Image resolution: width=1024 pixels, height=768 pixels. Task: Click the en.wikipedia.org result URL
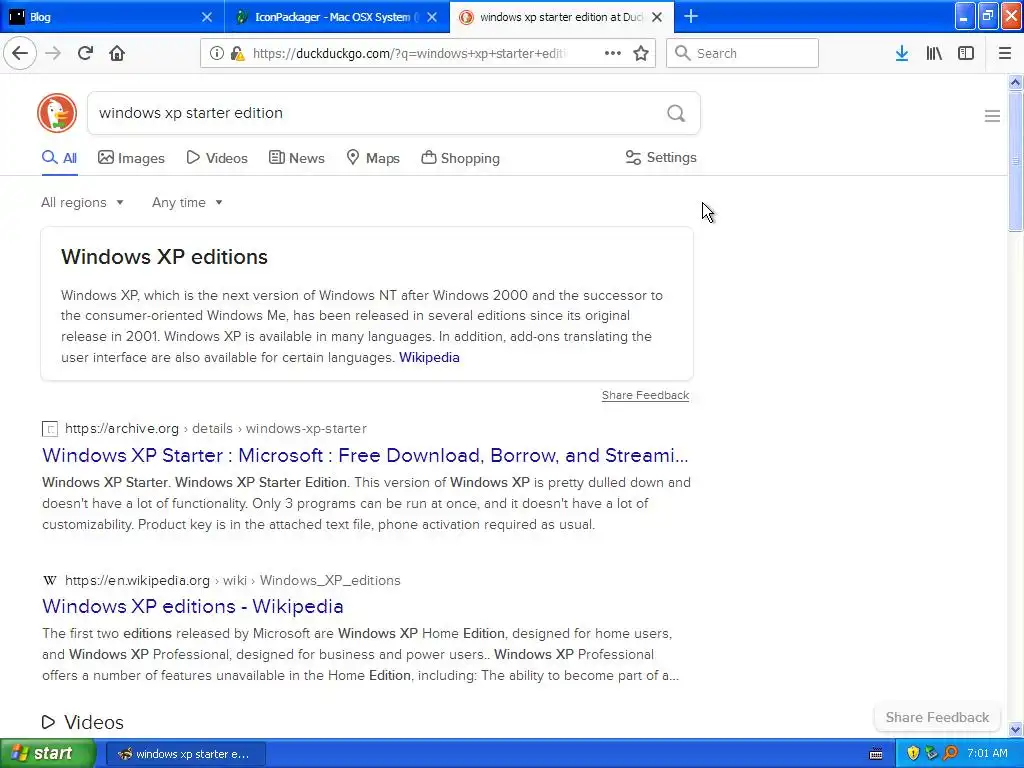(232, 581)
